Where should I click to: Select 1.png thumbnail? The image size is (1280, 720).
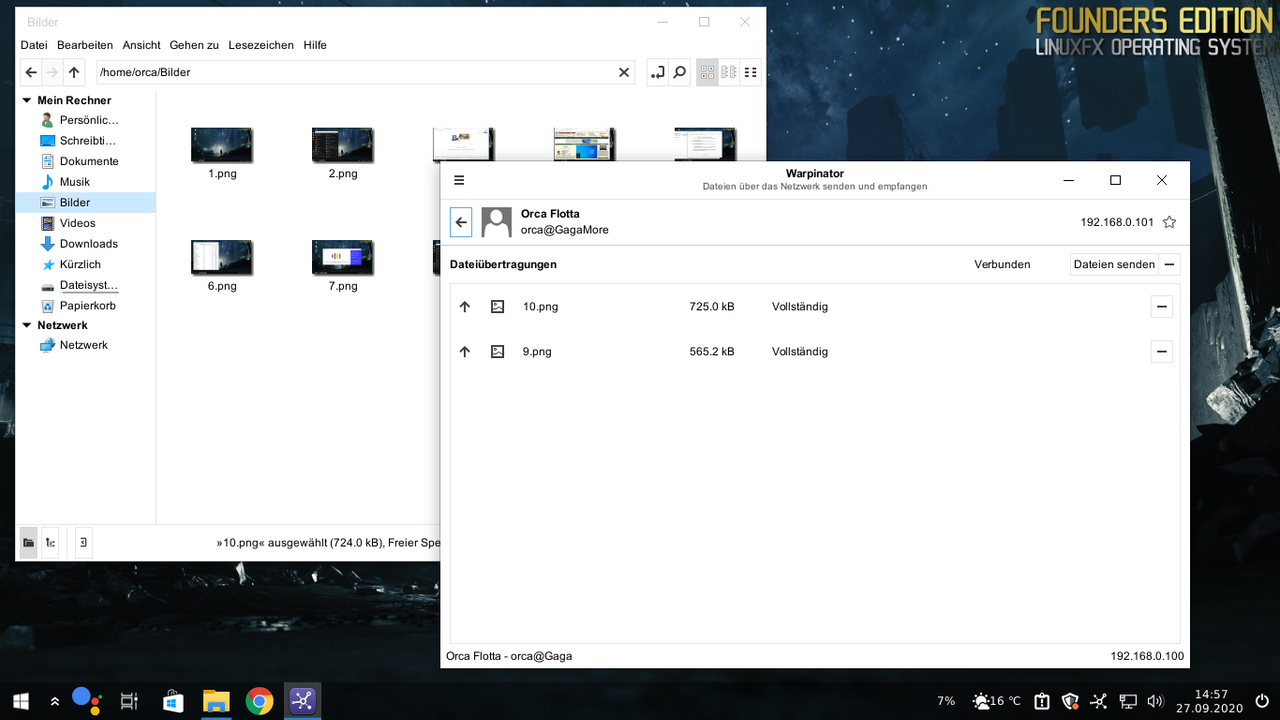222,145
